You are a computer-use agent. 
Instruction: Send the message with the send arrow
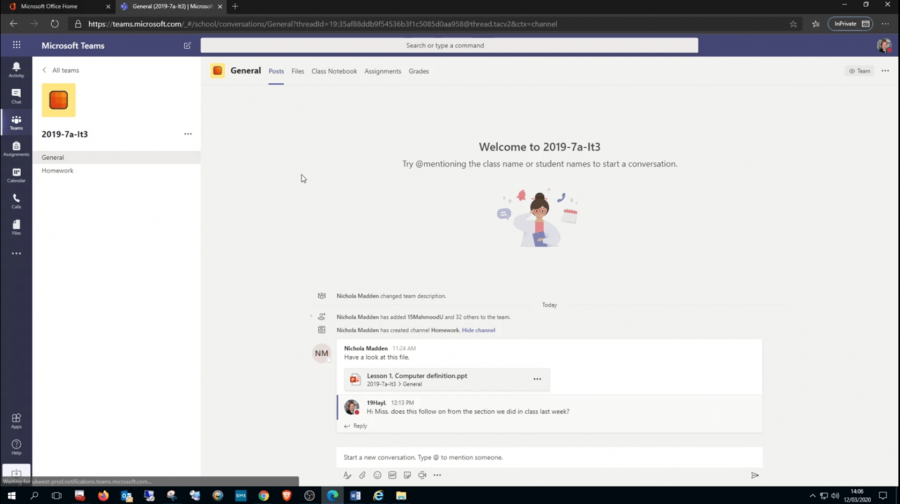[x=755, y=475]
